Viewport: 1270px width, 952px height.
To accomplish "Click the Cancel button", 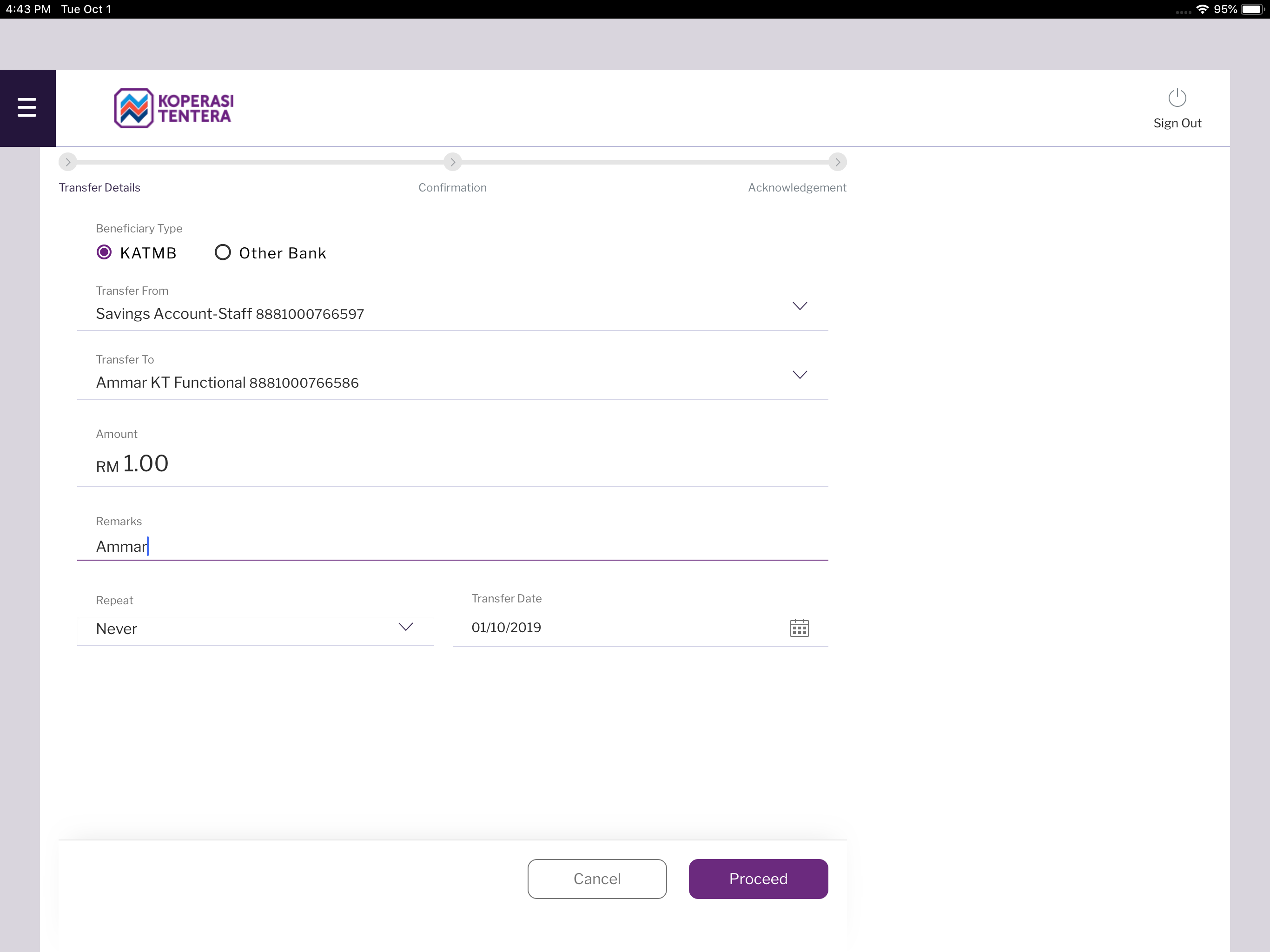I will coord(597,879).
